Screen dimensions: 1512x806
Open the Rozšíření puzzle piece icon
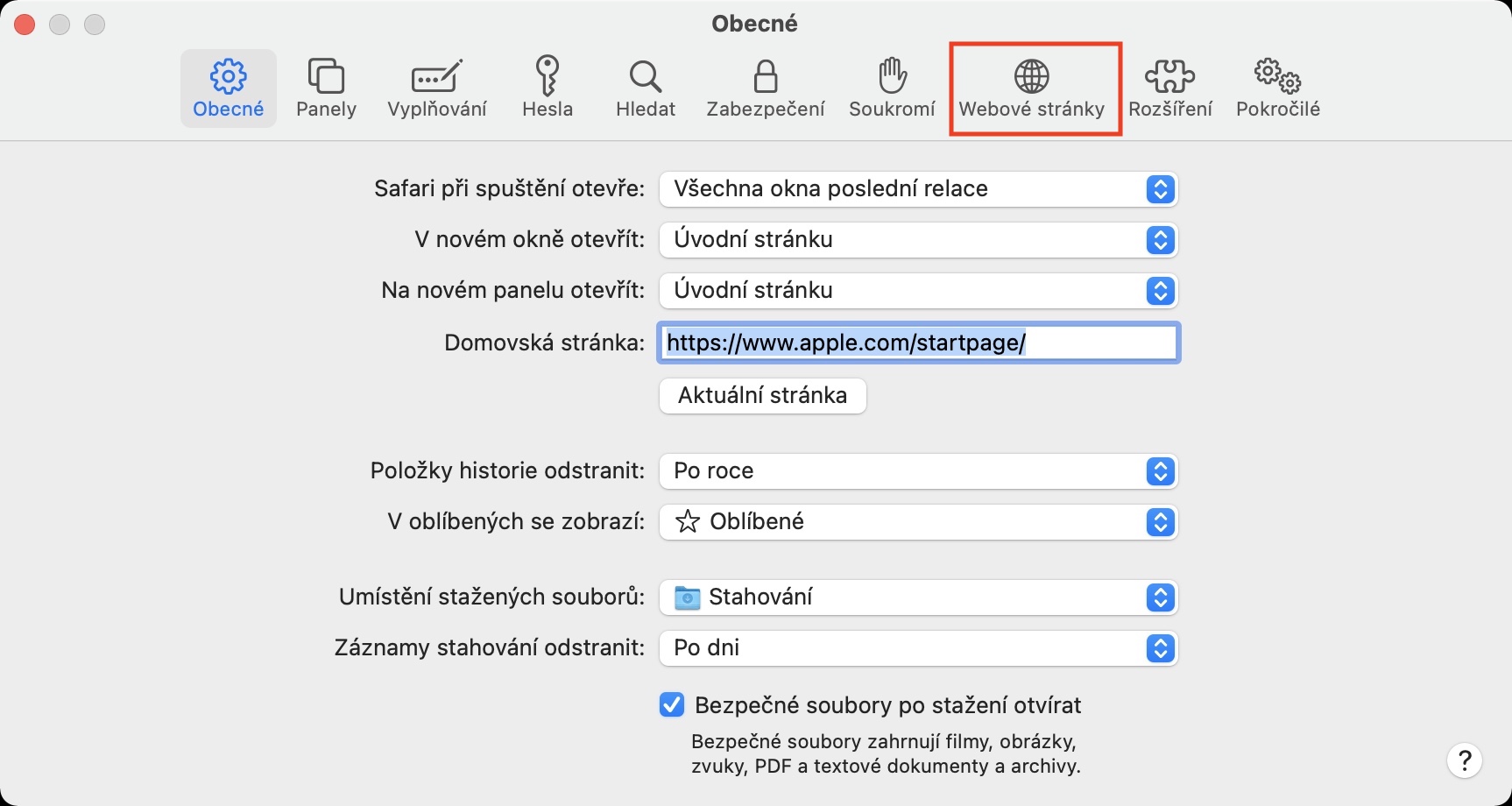1170,77
